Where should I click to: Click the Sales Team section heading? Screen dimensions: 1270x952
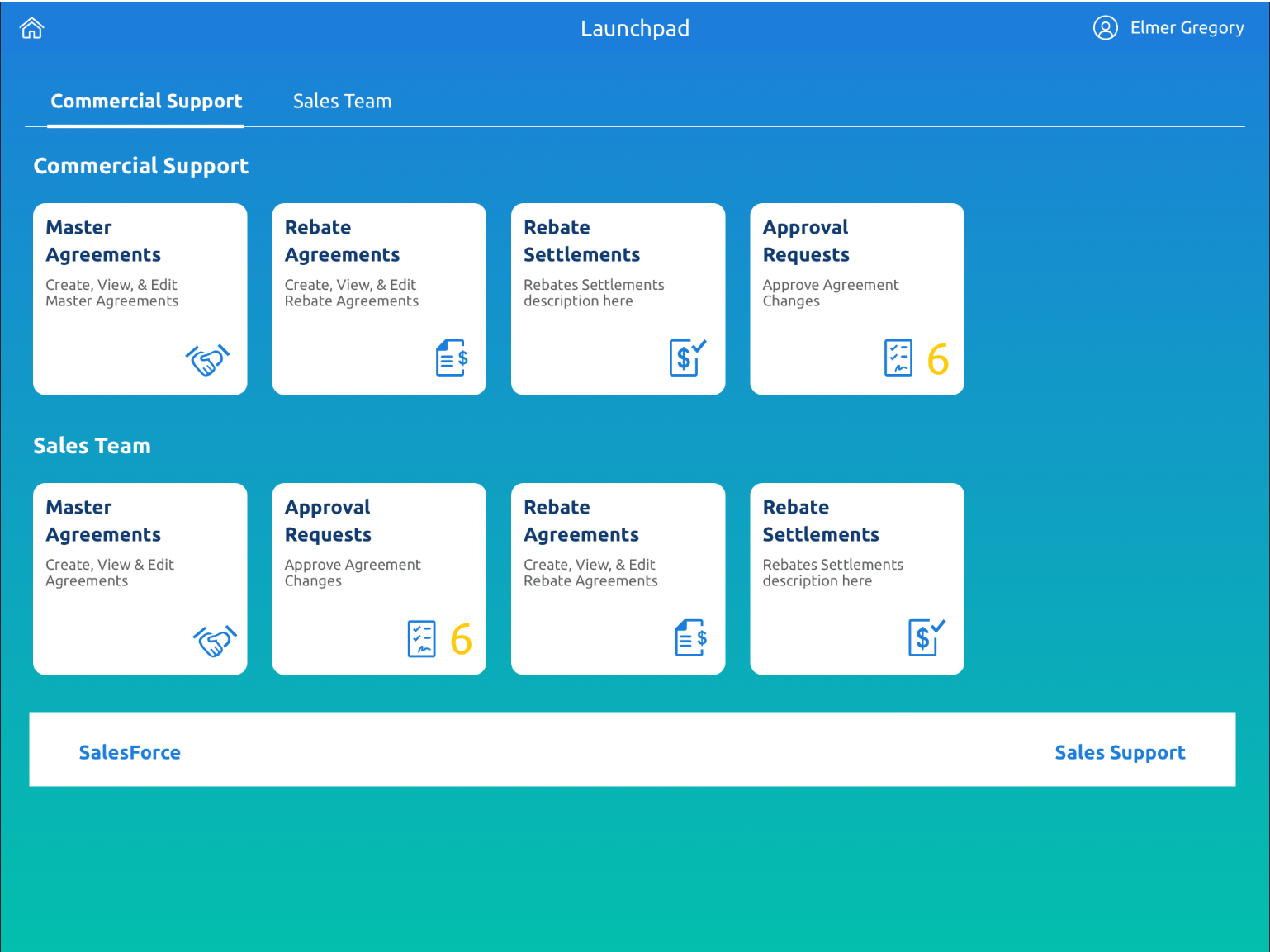(x=92, y=446)
